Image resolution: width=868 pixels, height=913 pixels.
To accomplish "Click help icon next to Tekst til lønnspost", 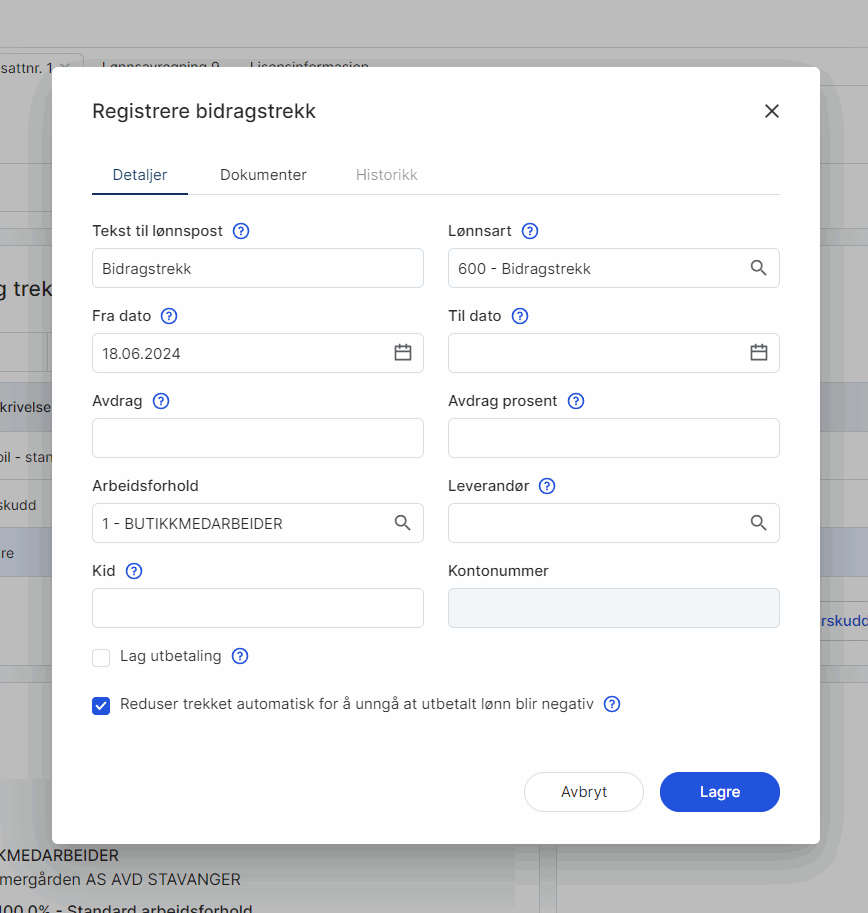I will coord(241,231).
